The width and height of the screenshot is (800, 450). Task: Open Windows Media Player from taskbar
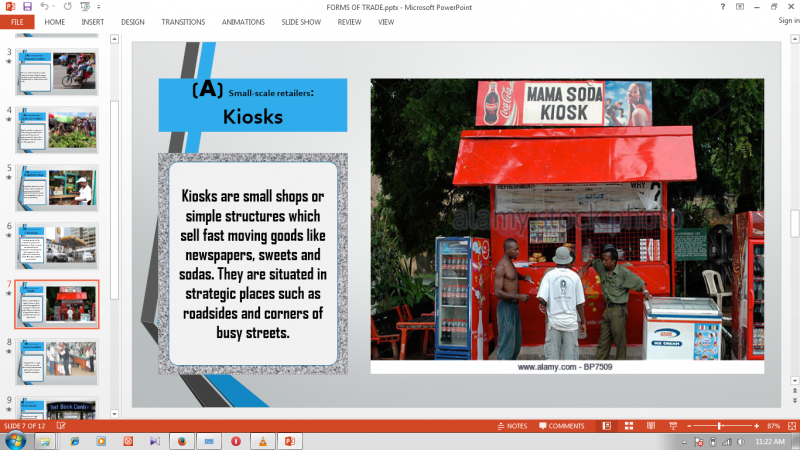pos(101,441)
